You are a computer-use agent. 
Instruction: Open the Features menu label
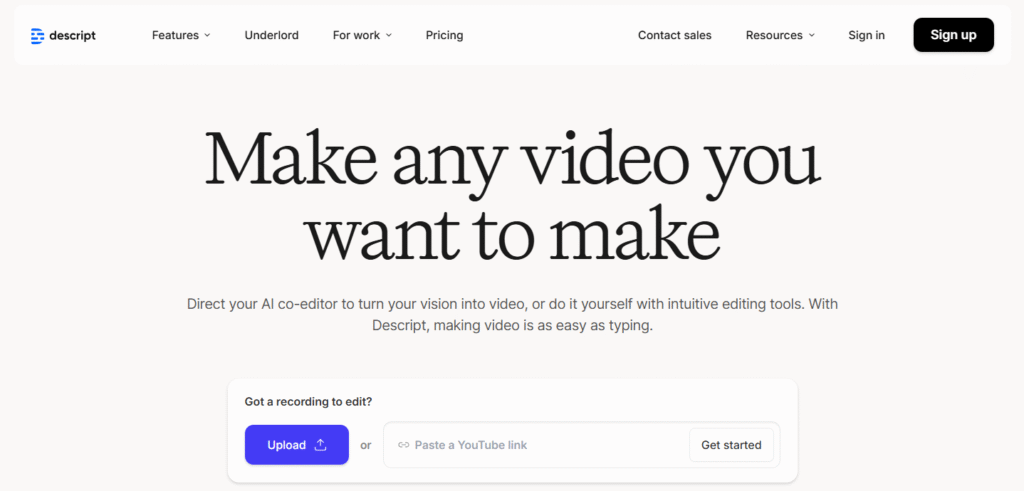click(175, 35)
